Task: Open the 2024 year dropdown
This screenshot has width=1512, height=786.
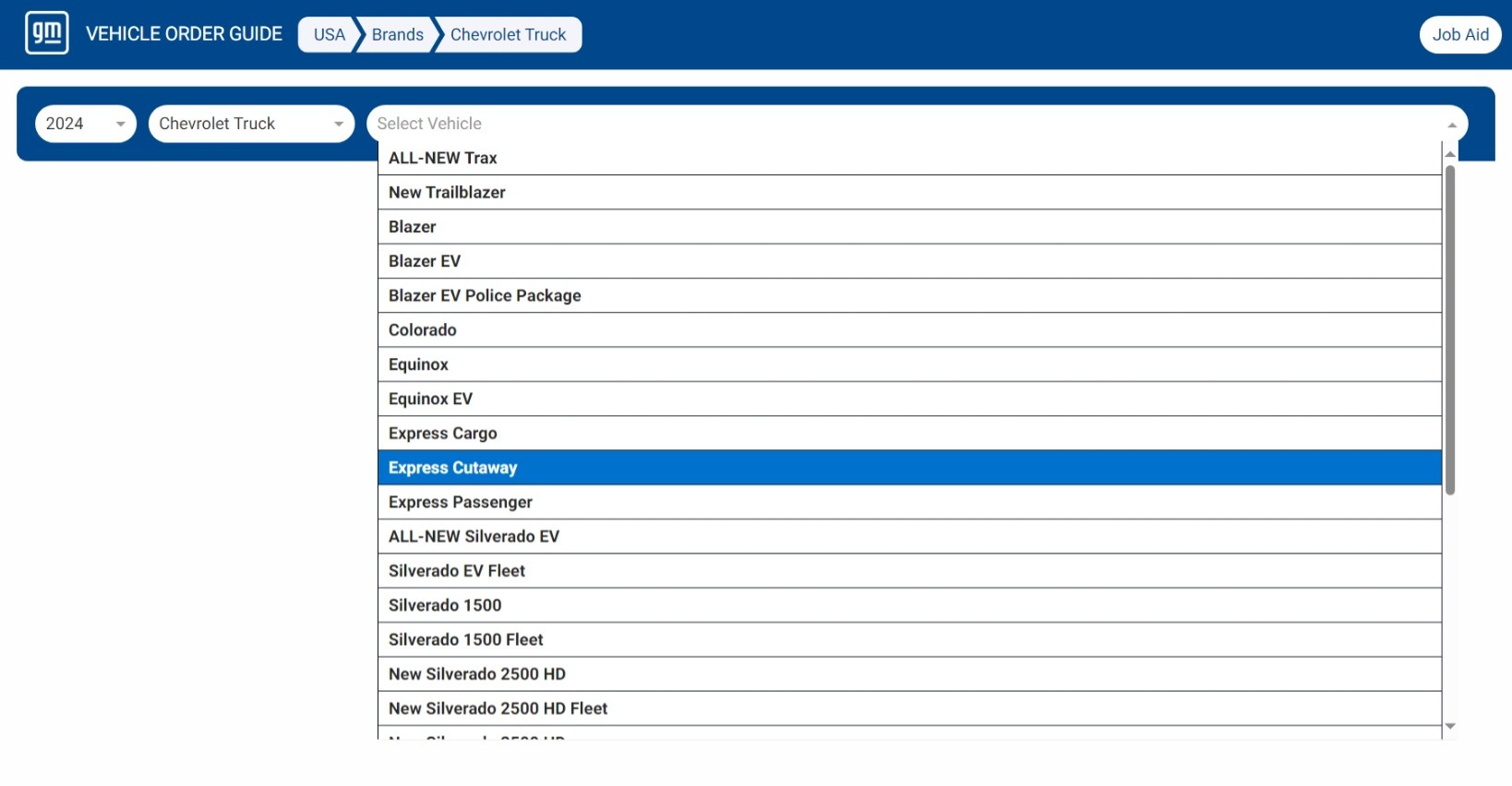Action: click(x=86, y=124)
